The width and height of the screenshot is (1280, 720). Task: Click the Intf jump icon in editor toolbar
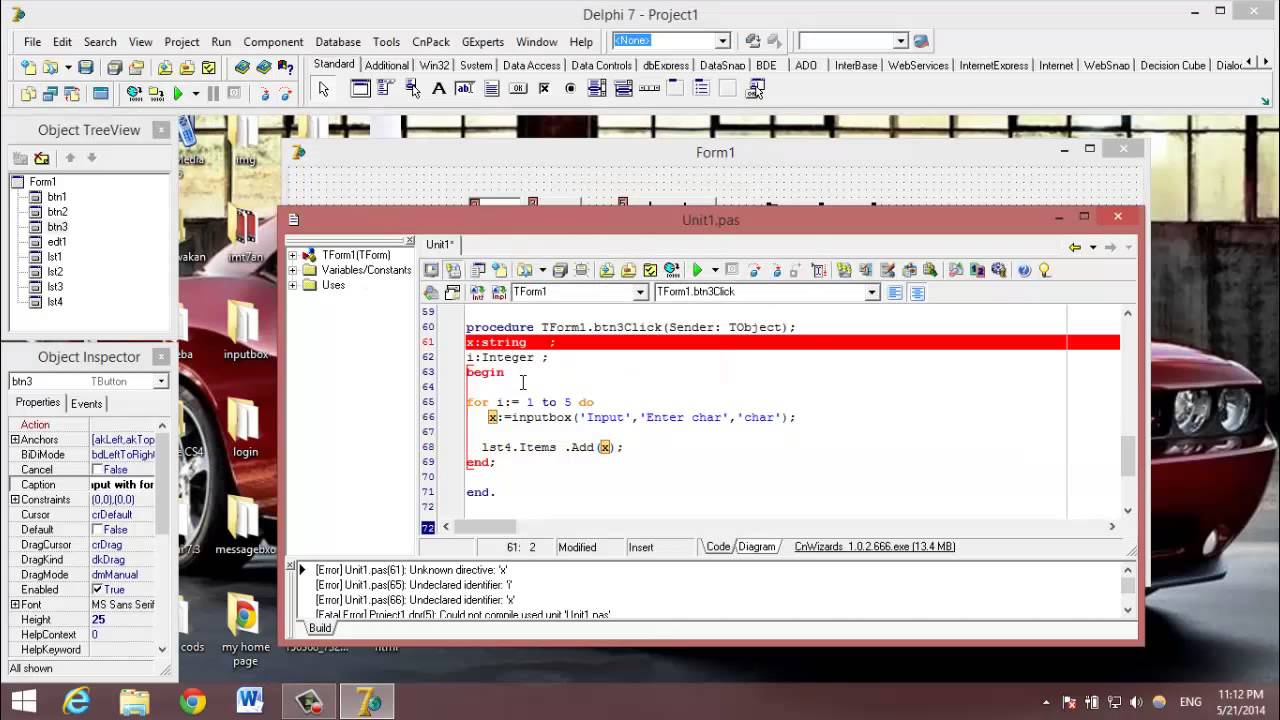477,292
